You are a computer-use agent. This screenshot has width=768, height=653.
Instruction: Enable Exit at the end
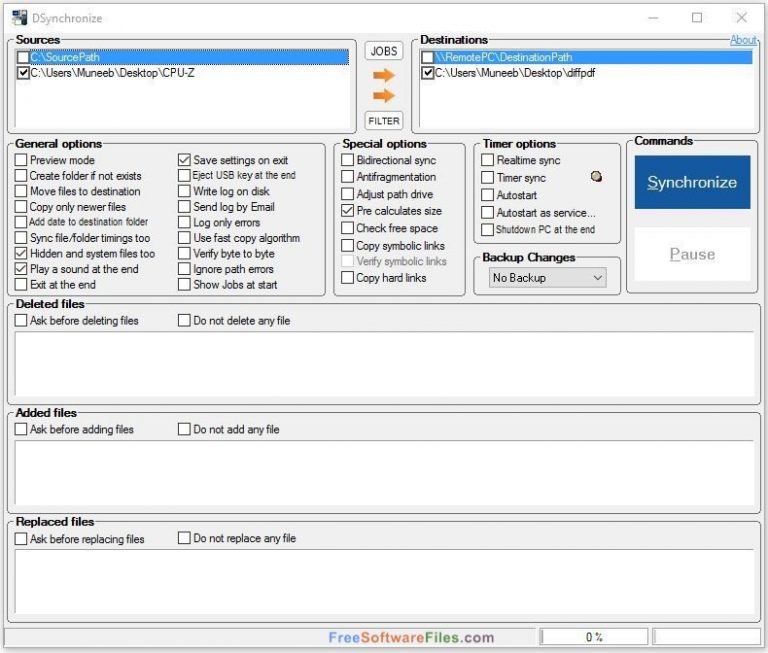click(x=21, y=285)
